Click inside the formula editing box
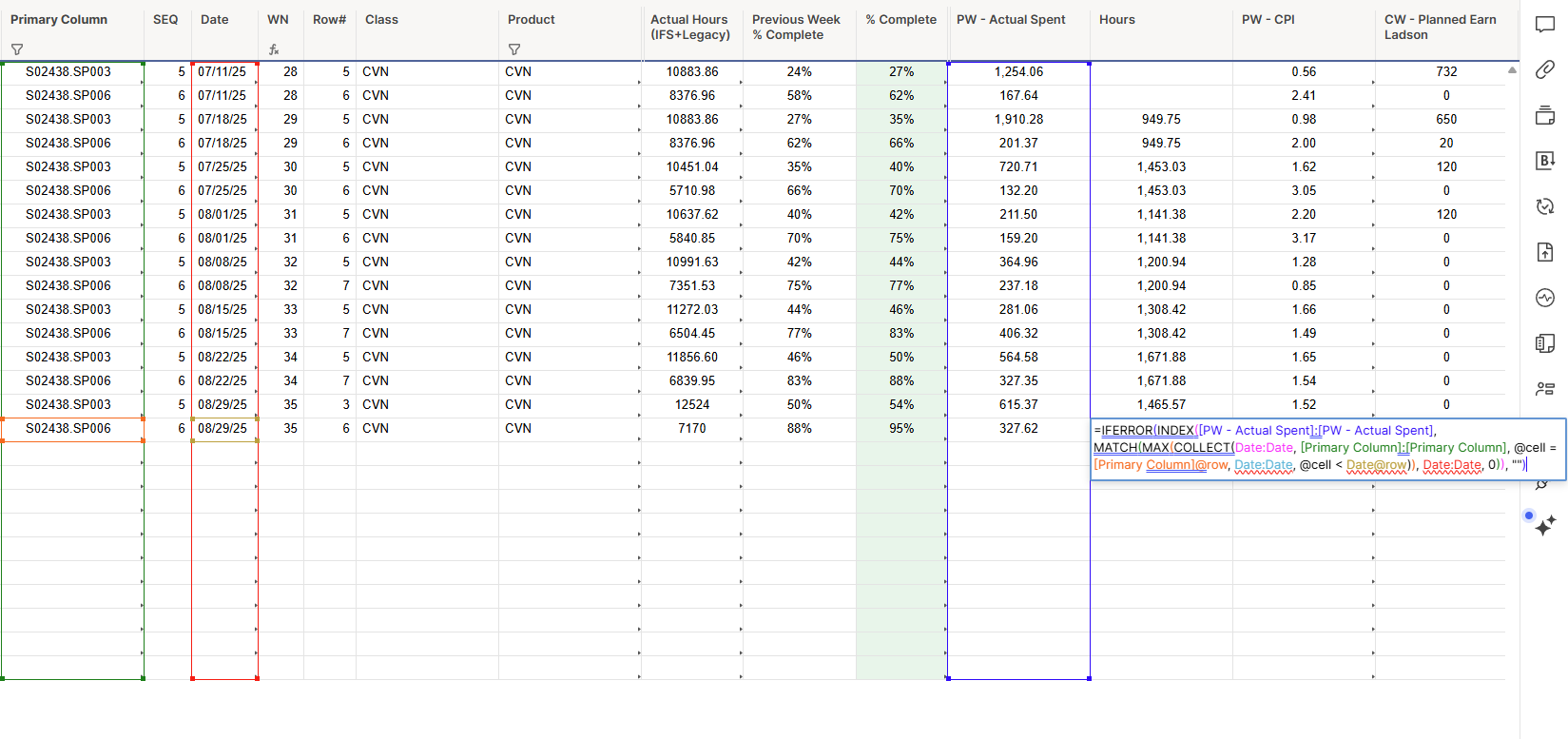This screenshot has height=739, width=1568. [x=1327, y=448]
